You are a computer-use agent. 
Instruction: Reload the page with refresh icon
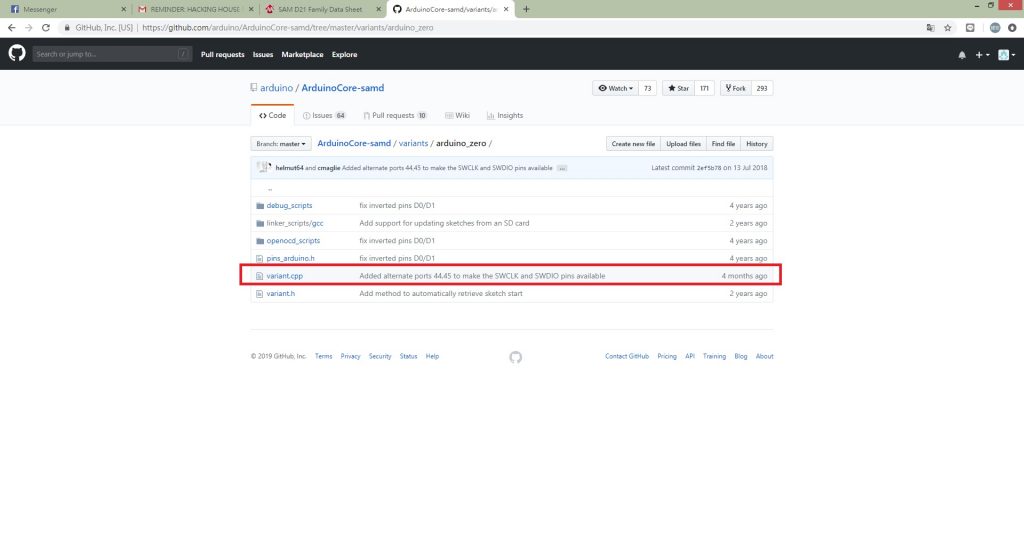(46, 27)
